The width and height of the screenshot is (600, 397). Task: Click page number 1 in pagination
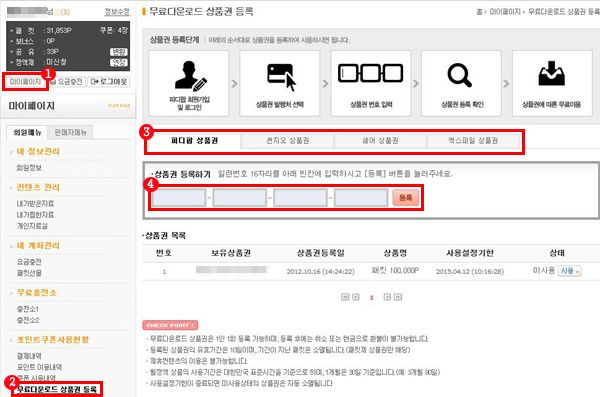click(x=372, y=297)
